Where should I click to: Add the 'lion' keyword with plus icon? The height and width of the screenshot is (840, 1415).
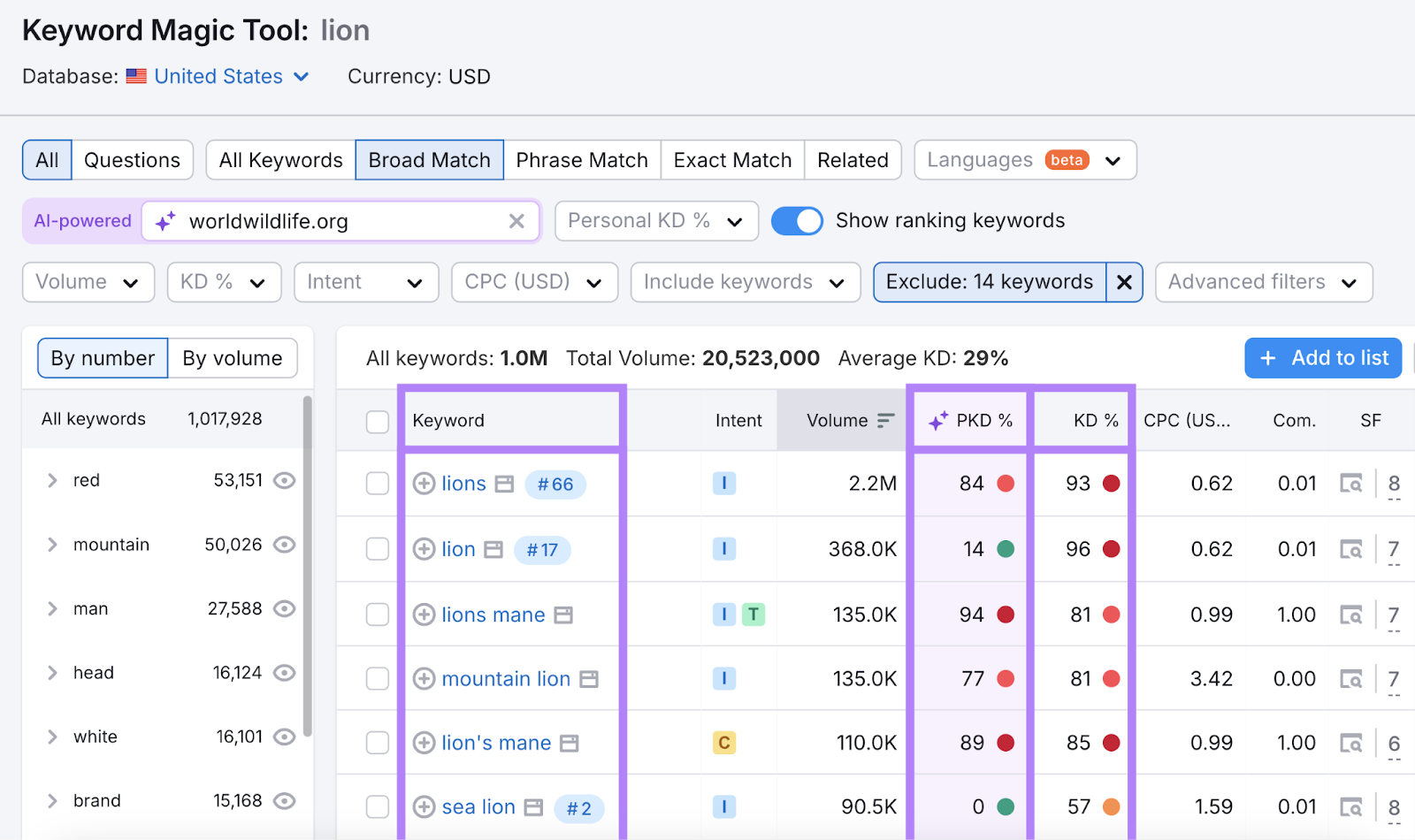[x=424, y=549]
